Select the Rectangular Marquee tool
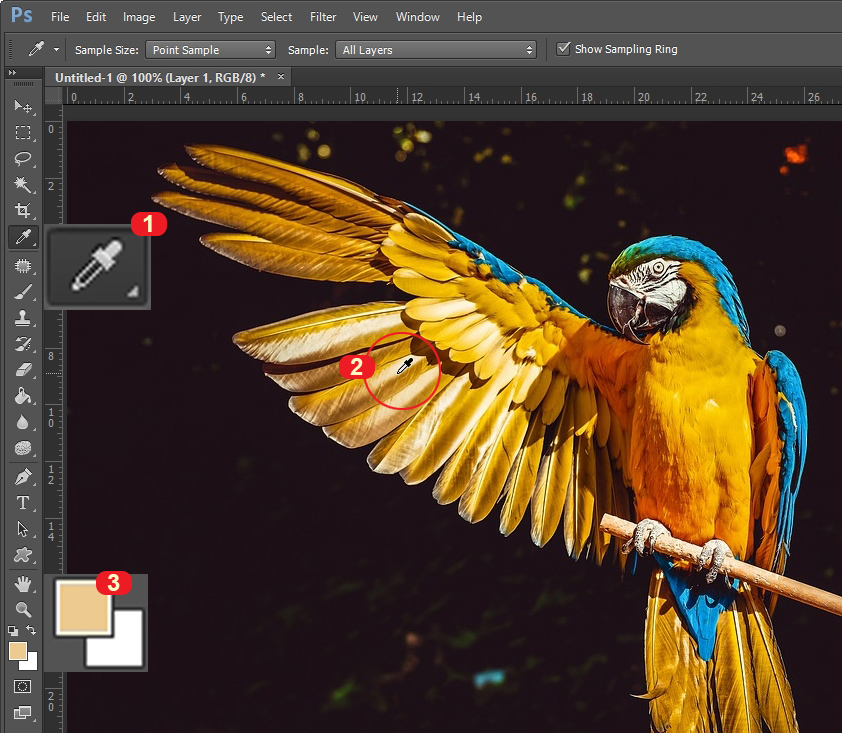 (x=23, y=133)
